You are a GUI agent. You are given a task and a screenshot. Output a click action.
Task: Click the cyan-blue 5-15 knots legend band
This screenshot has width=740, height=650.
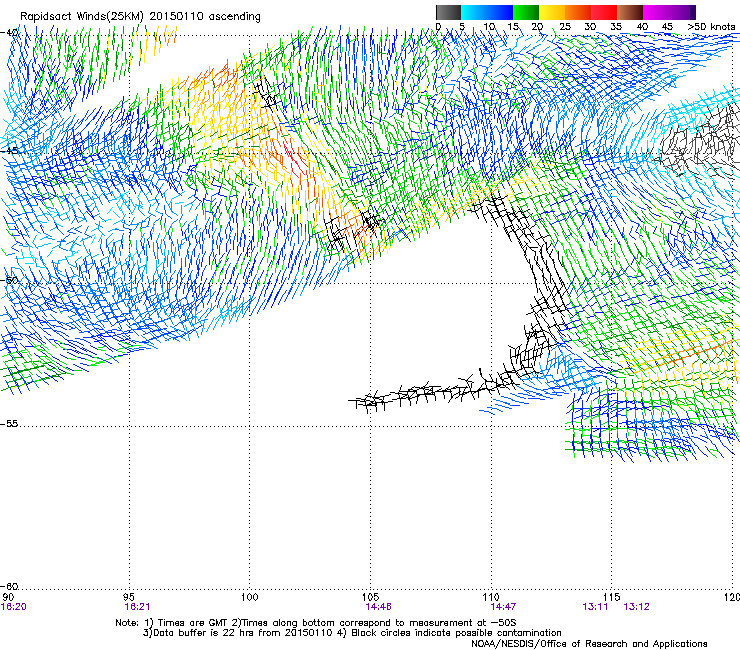point(487,12)
